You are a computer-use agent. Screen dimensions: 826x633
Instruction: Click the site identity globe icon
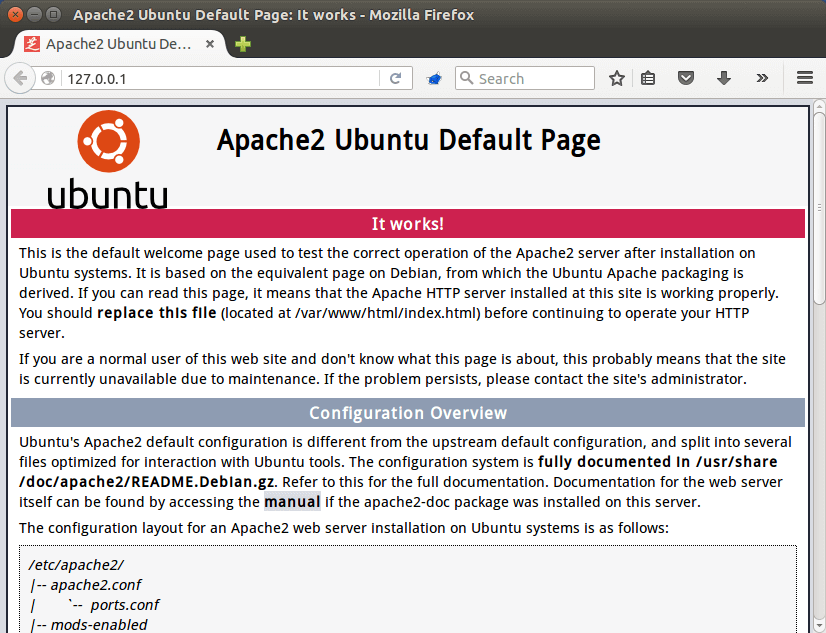[48, 78]
